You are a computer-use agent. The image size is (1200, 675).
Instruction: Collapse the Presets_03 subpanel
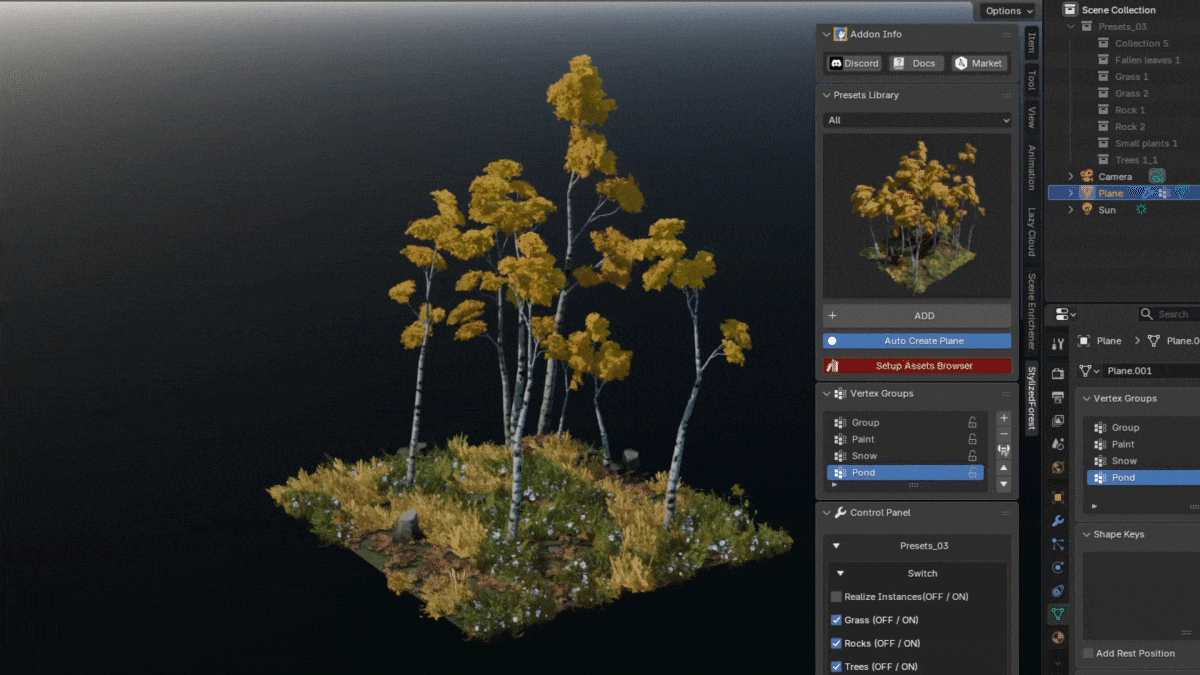[x=836, y=546]
